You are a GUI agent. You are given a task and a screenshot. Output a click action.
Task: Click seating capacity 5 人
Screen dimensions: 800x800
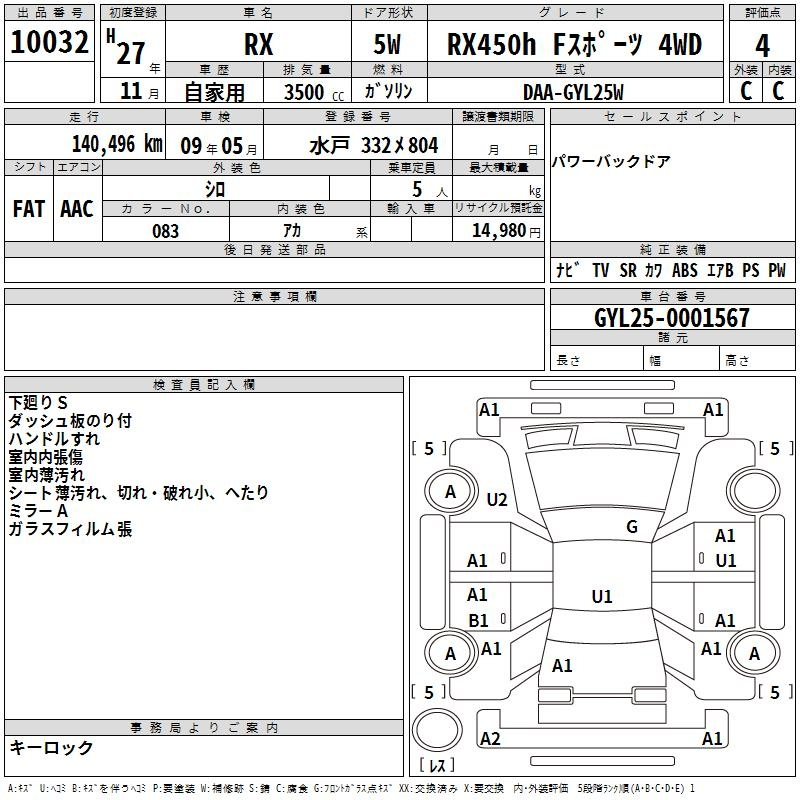430,190
